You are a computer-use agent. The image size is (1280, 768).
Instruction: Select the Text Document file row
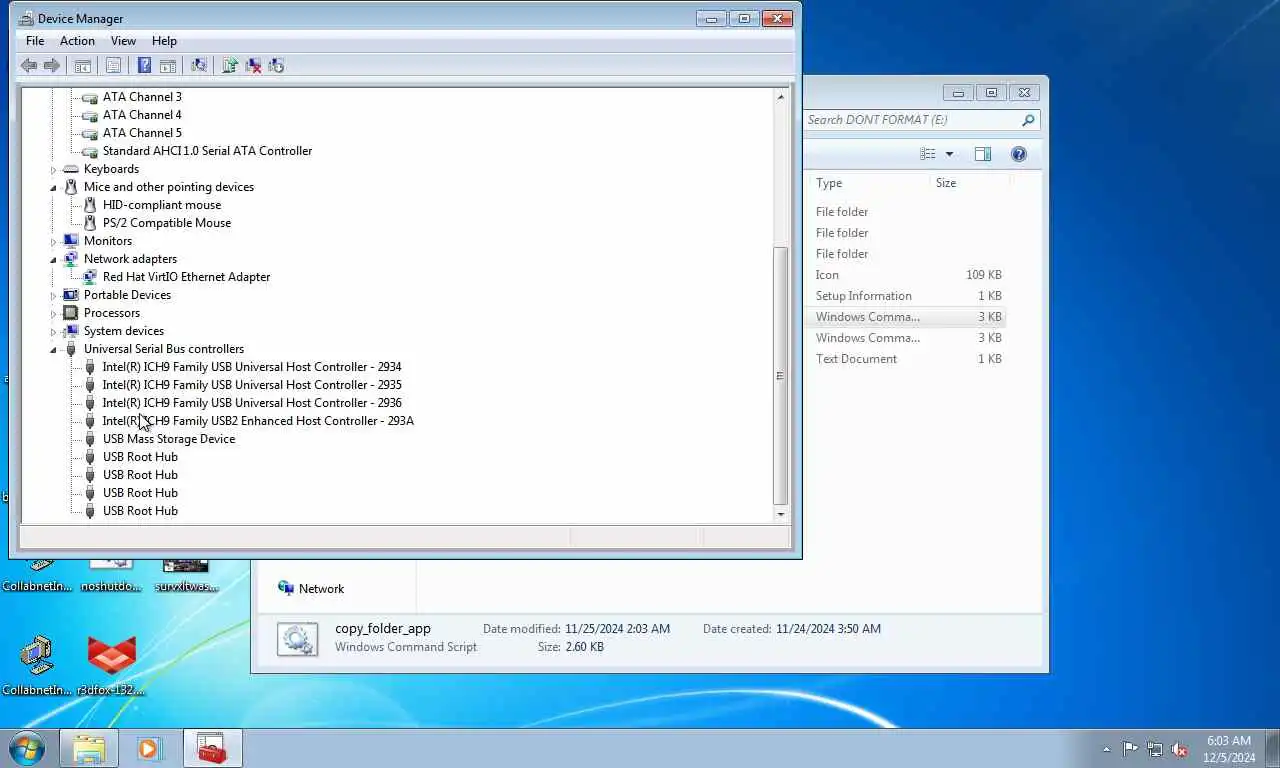coord(906,359)
